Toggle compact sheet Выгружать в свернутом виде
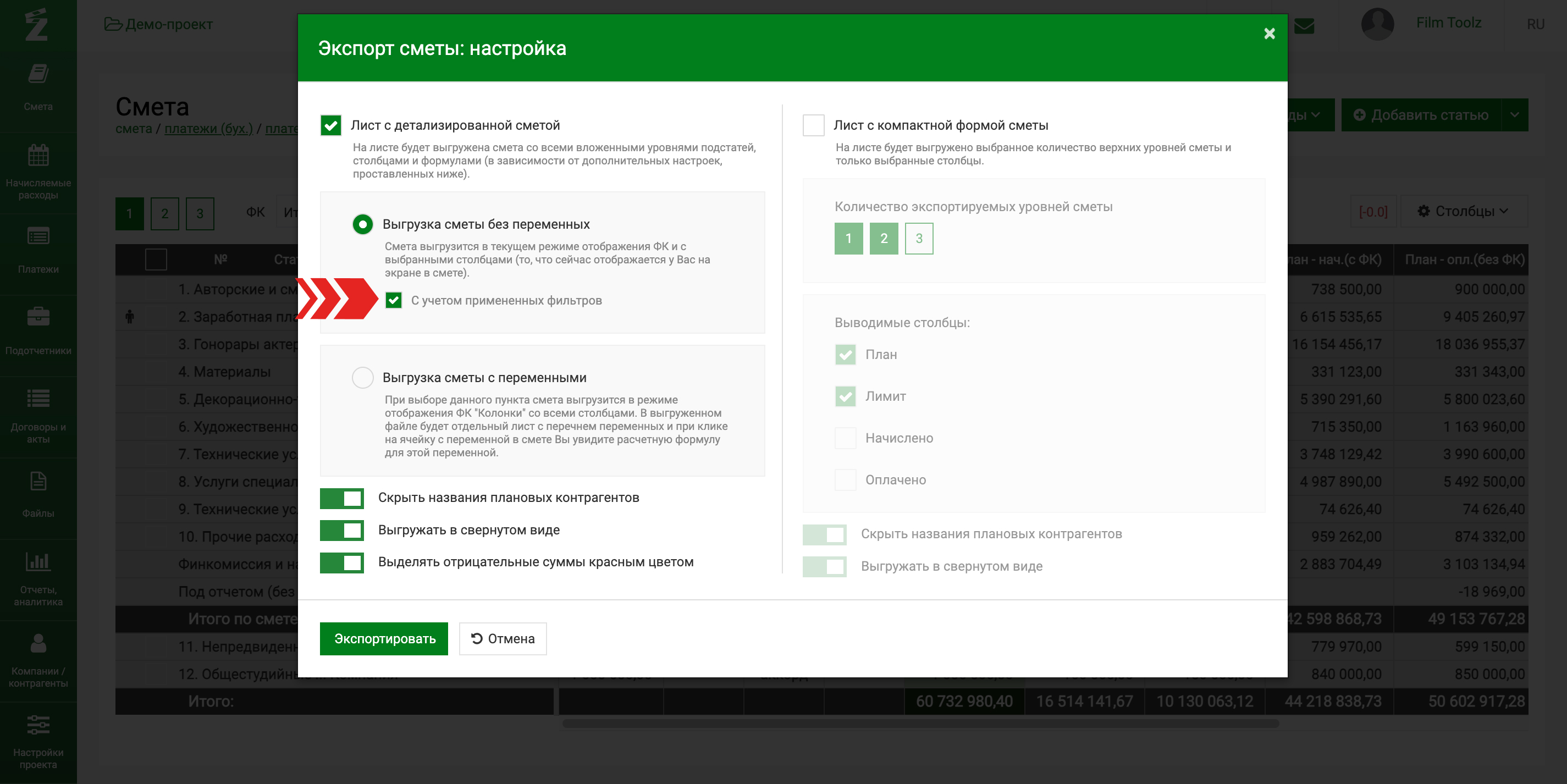The width and height of the screenshot is (1567, 784). coord(824,567)
